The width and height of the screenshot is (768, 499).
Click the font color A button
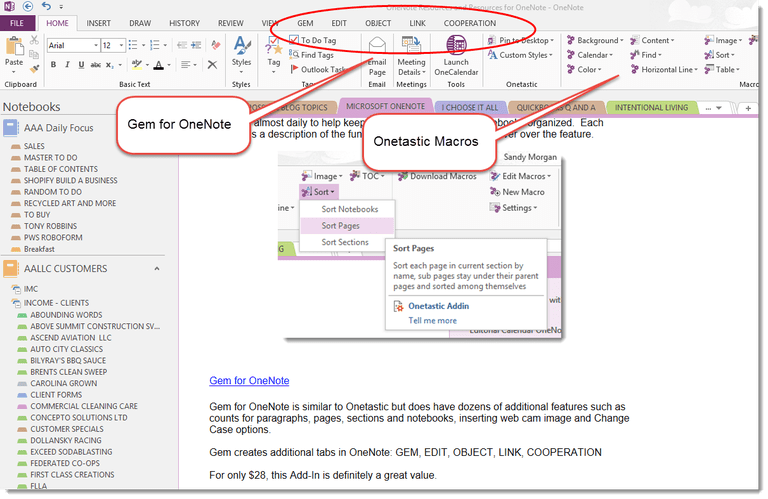coord(159,64)
